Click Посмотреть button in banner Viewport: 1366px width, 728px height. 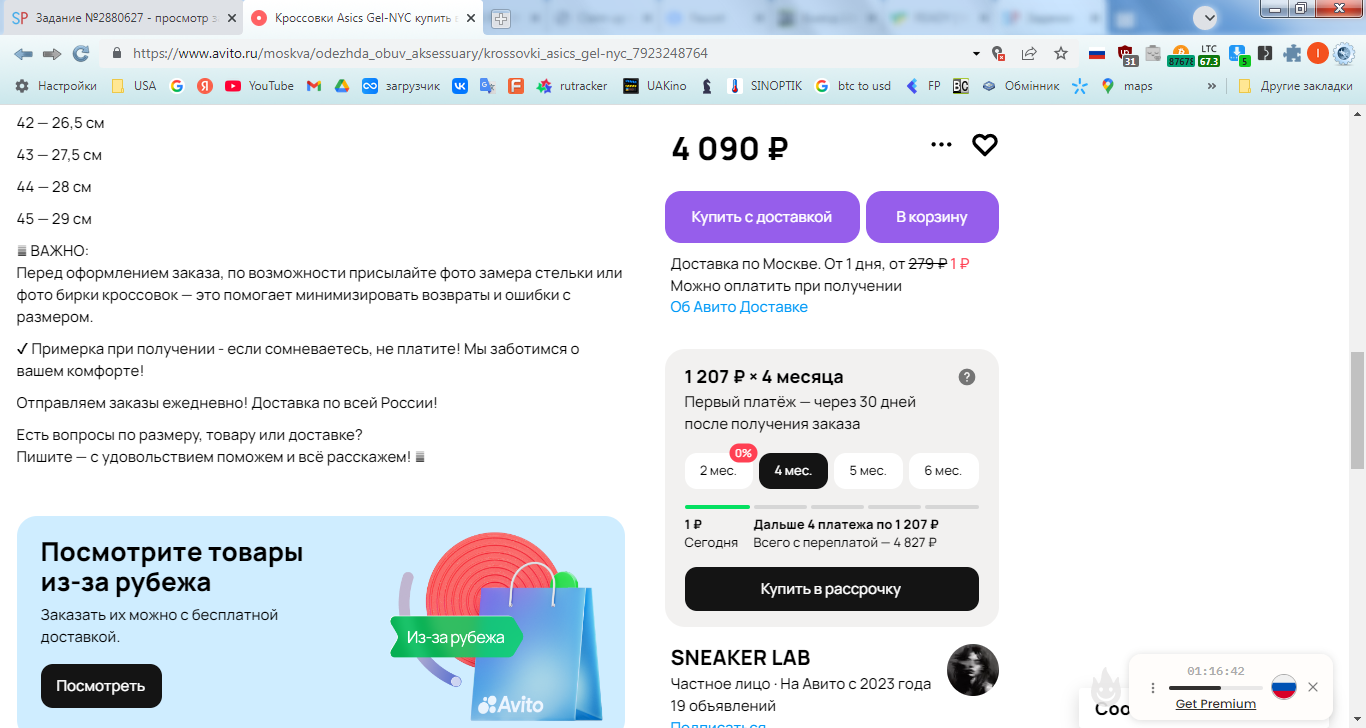pos(101,686)
